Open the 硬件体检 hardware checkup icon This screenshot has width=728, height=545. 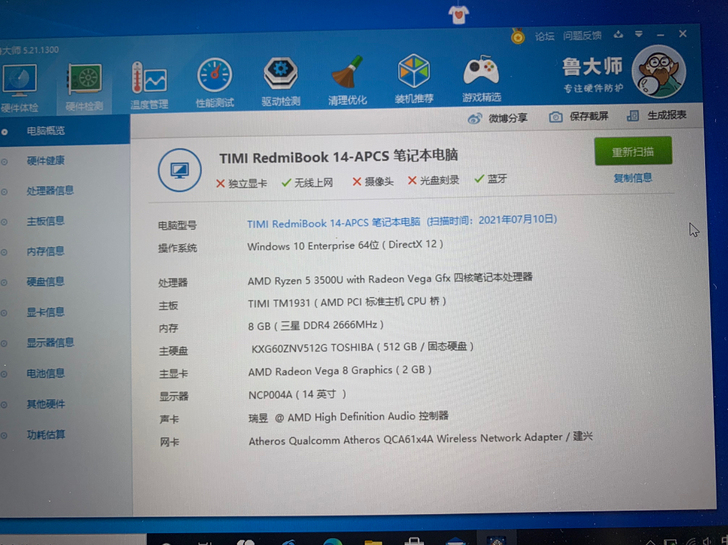[19, 88]
